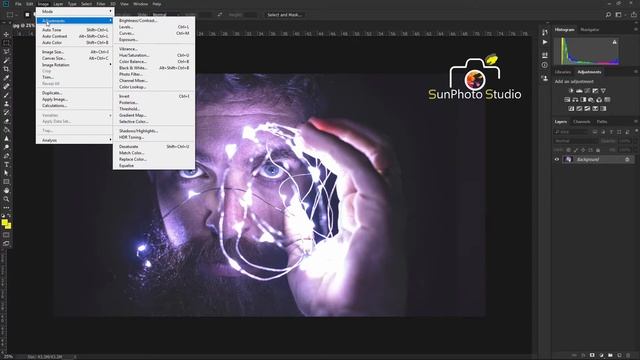Image resolution: width=640 pixels, height=360 pixels.
Task: Choose Desaturate from the submenu
Action: (x=154, y=147)
